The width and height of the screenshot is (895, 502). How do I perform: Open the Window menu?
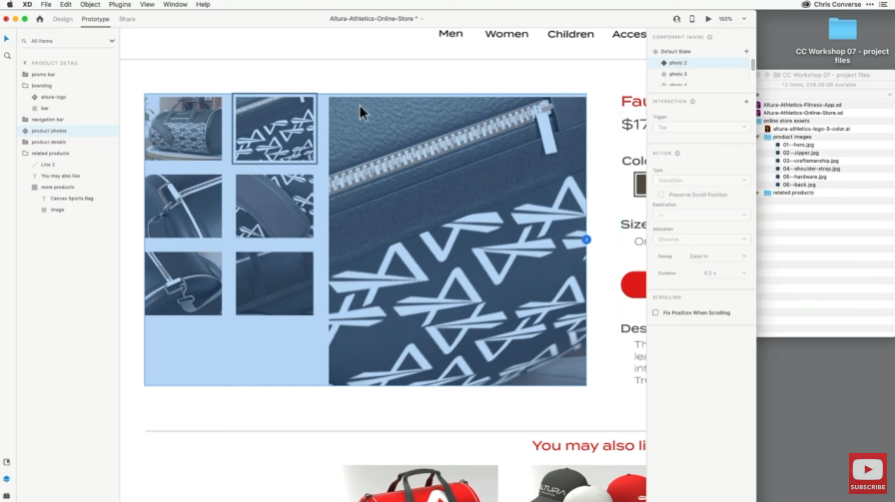click(x=175, y=5)
